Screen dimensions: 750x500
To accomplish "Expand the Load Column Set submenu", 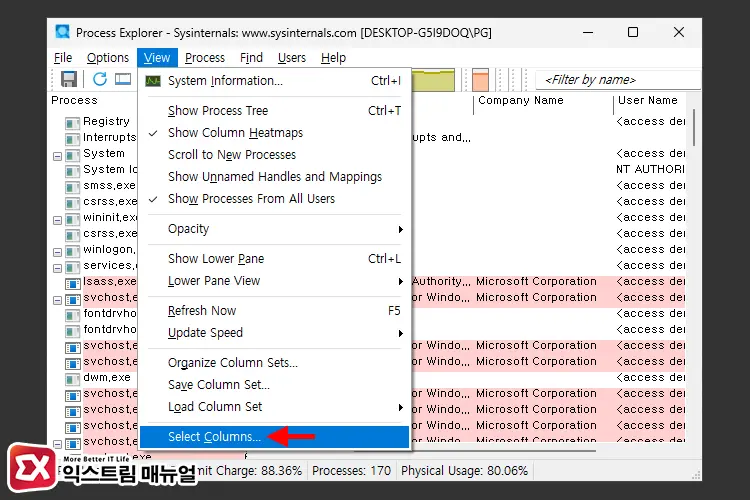I will click(x=275, y=407).
